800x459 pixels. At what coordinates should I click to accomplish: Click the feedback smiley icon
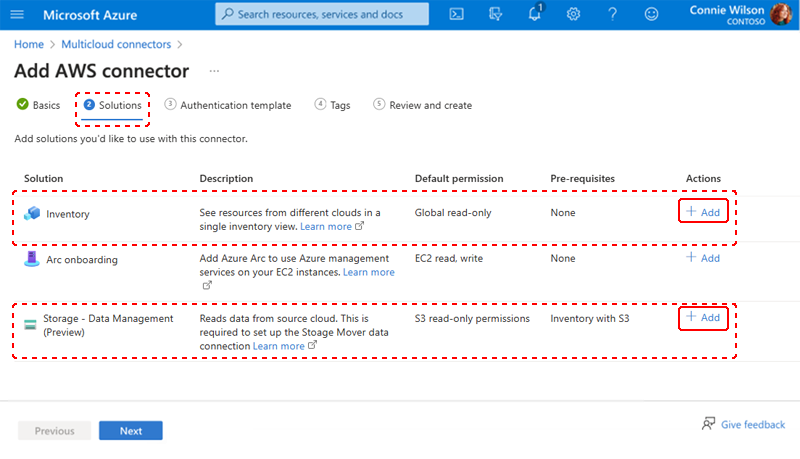click(651, 14)
